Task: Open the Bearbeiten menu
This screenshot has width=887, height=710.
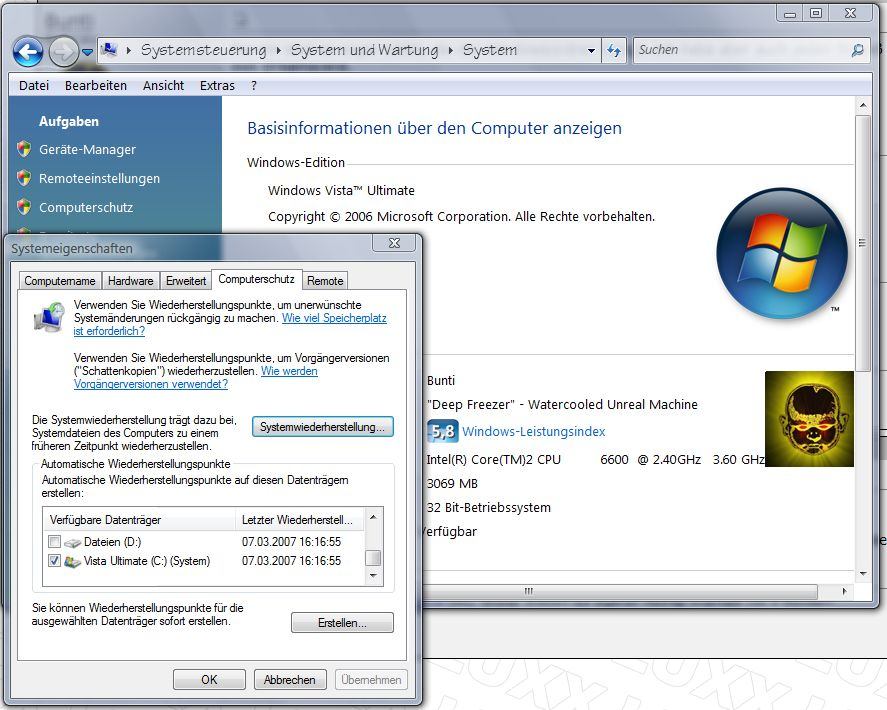Action: click(96, 85)
